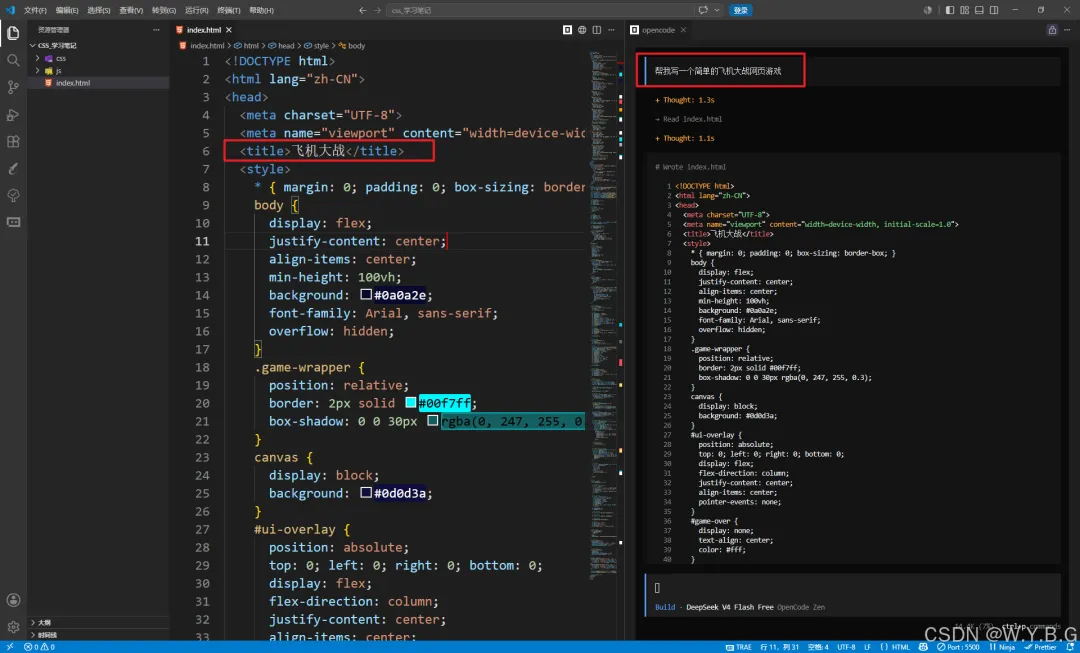Open the 选择(S) menu
Screen dimensions: 1080x653
pos(98,10)
